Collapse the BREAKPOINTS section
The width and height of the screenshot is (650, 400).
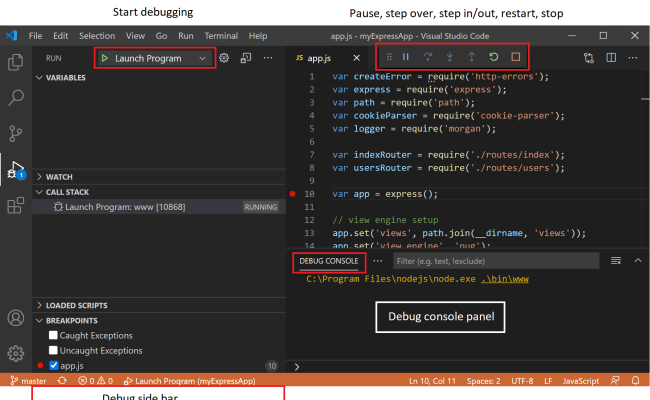pos(67,321)
